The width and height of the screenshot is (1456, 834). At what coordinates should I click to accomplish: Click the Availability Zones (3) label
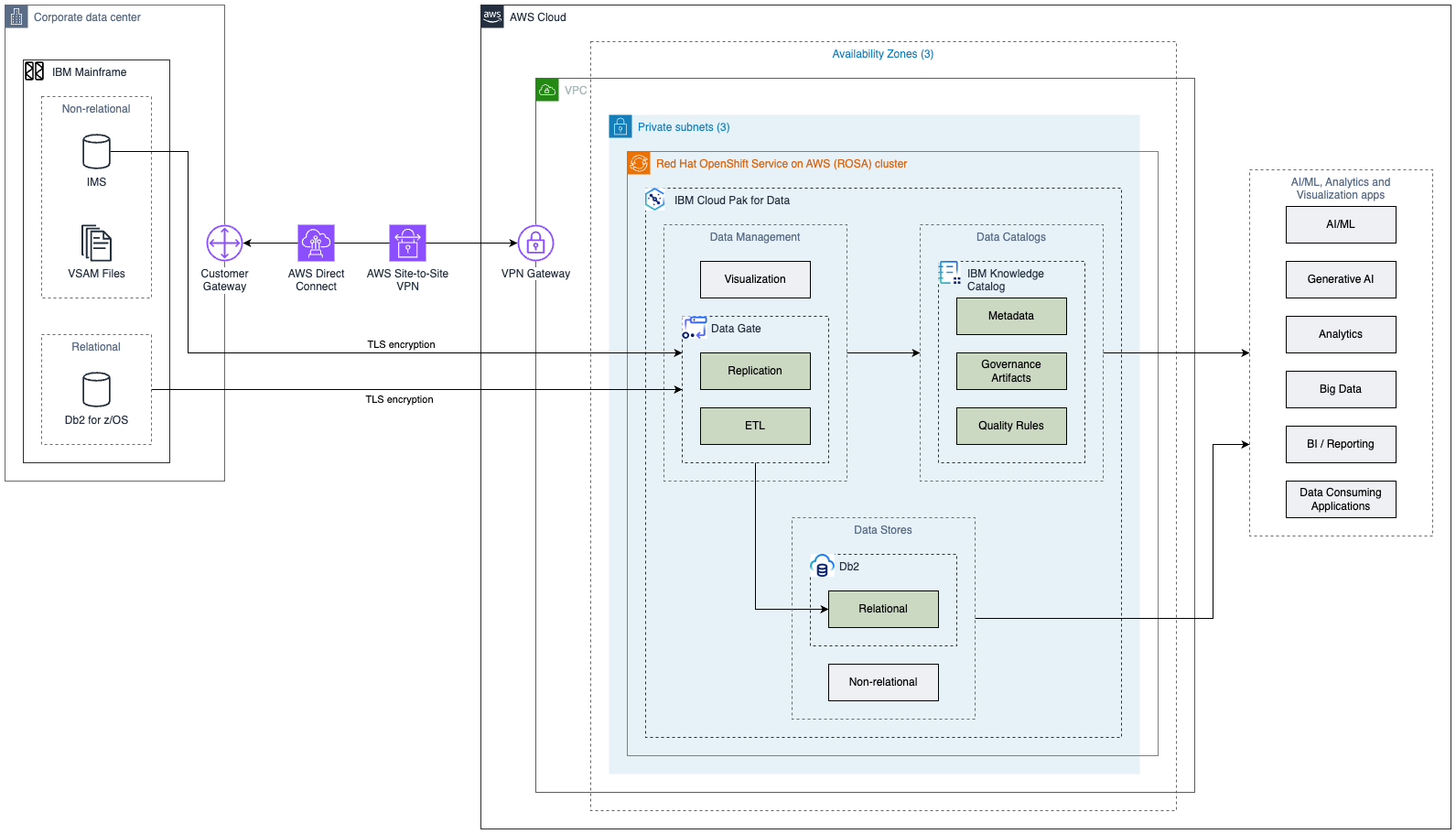click(882, 54)
